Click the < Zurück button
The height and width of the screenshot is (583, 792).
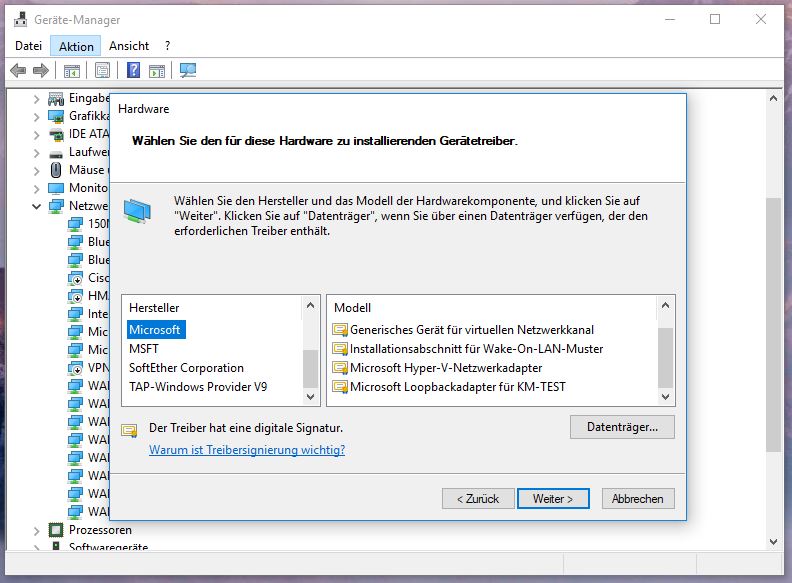pos(478,499)
